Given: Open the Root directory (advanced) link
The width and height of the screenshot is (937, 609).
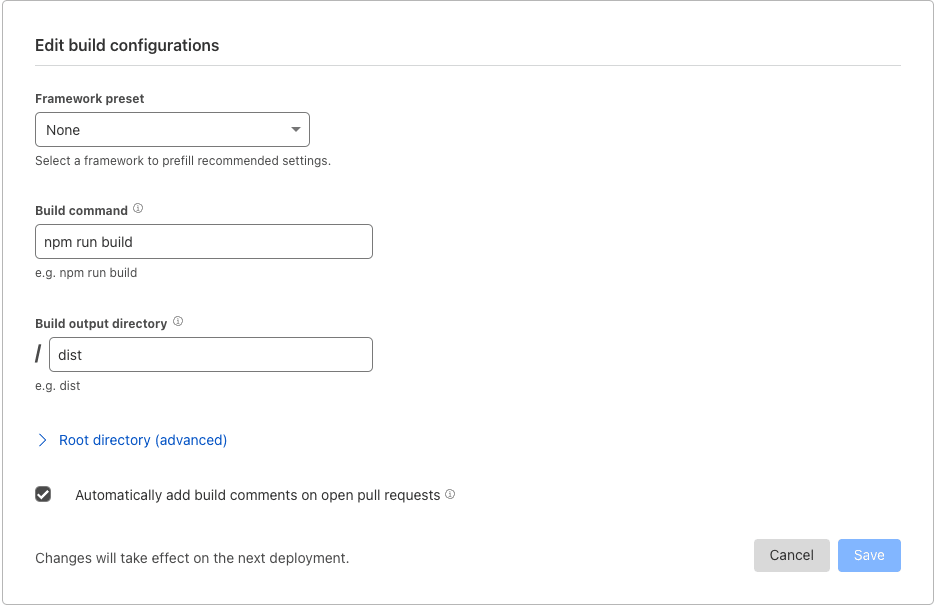Looking at the screenshot, I should pyautogui.click(x=143, y=440).
